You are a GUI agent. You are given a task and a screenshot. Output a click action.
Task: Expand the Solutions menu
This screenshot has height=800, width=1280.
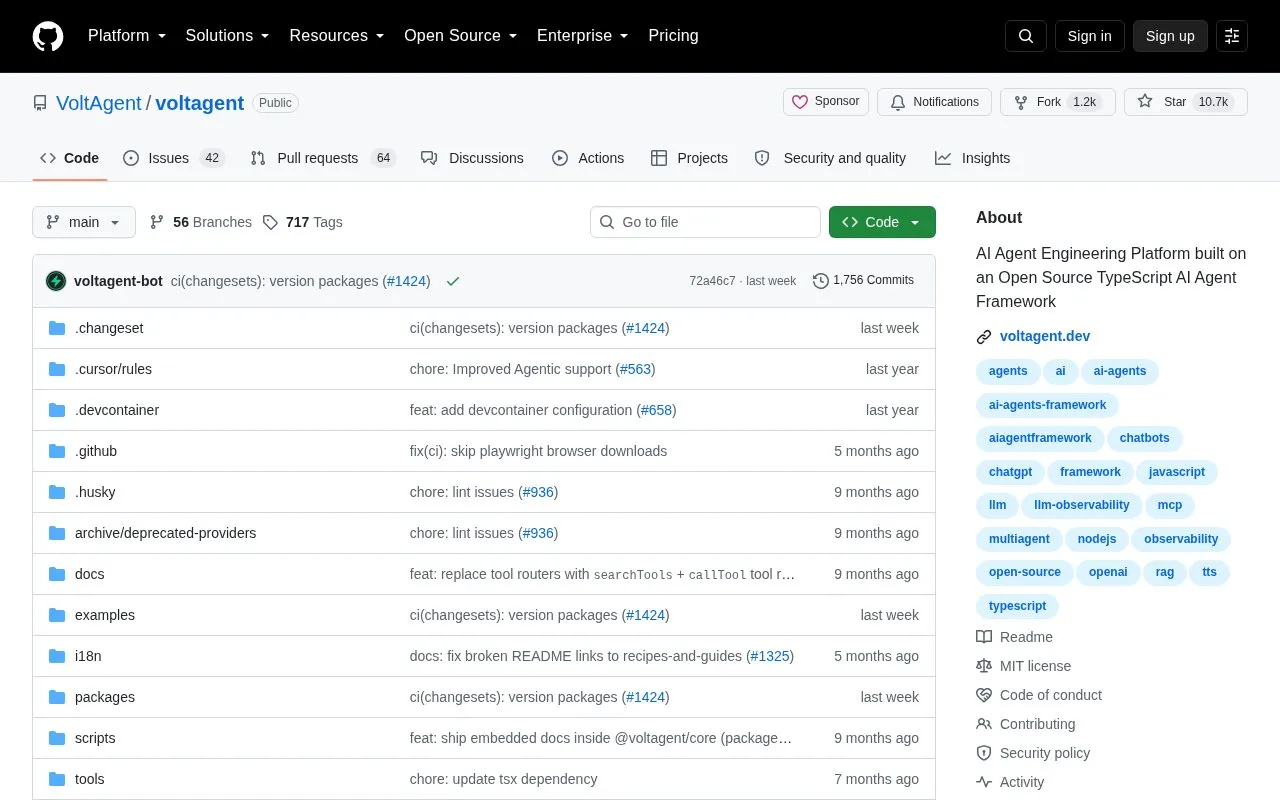click(227, 36)
